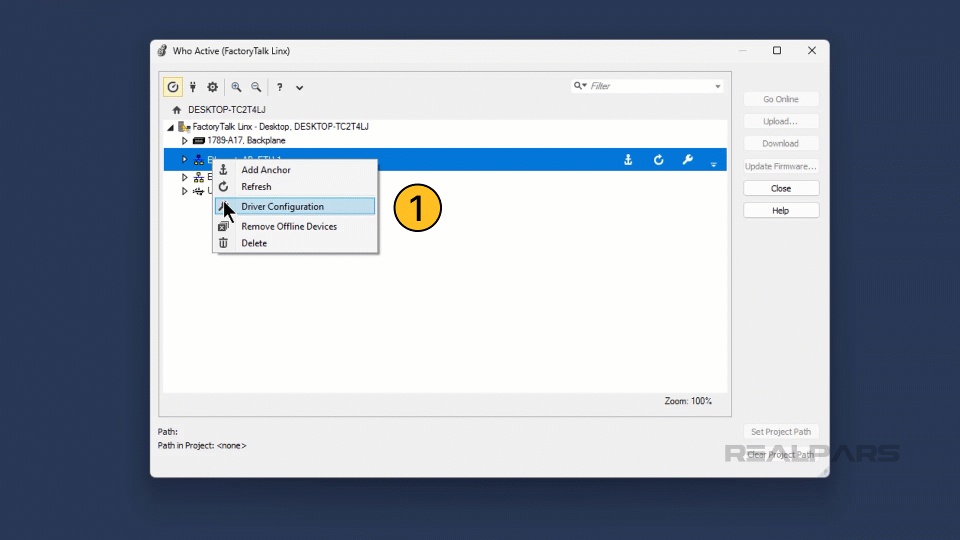960x540 pixels.
Task: Click the home icon beside DESKTOP-TC2T4LJ
Action: (177, 110)
